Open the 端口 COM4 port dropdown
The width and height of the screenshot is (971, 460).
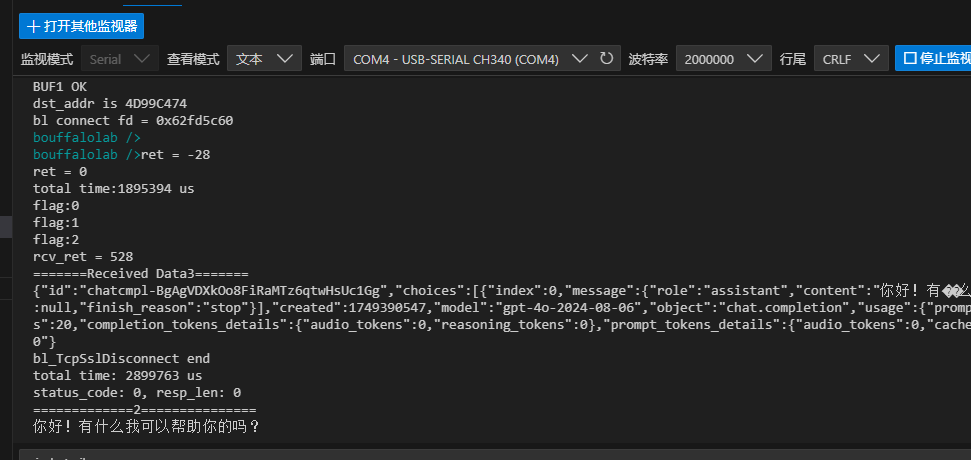point(482,59)
